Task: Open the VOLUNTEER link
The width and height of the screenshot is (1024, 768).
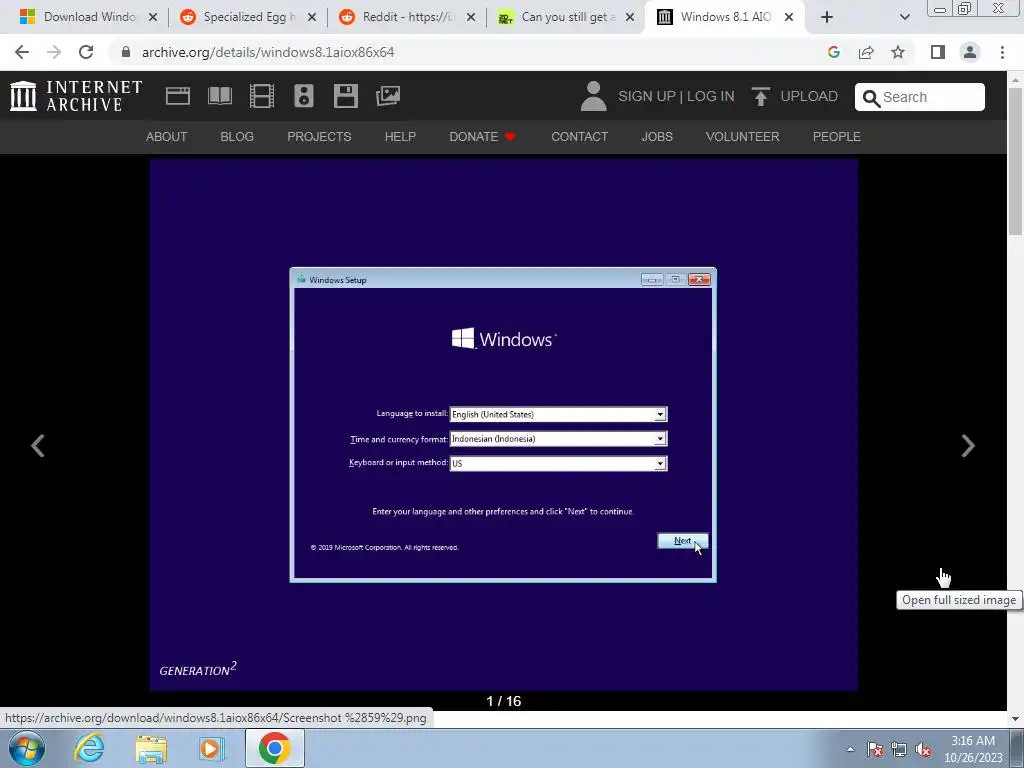Action: coord(743,136)
